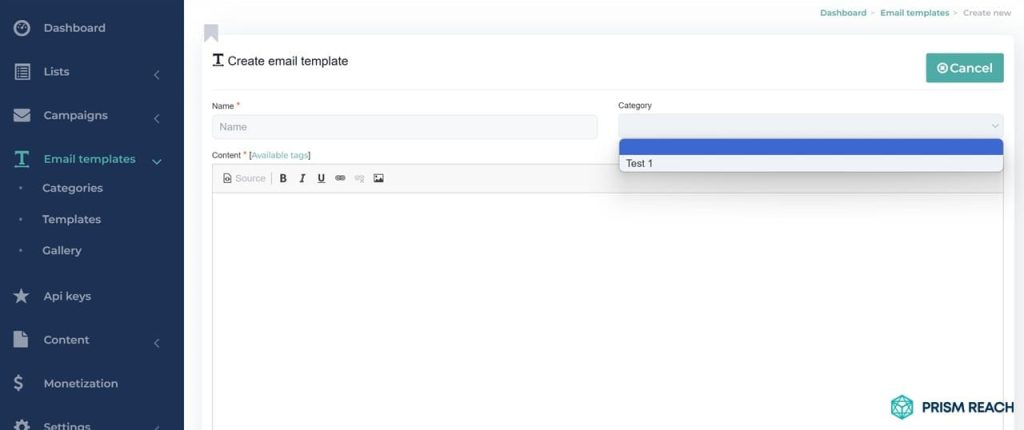Switch the editor to Source view

click(x=244, y=178)
